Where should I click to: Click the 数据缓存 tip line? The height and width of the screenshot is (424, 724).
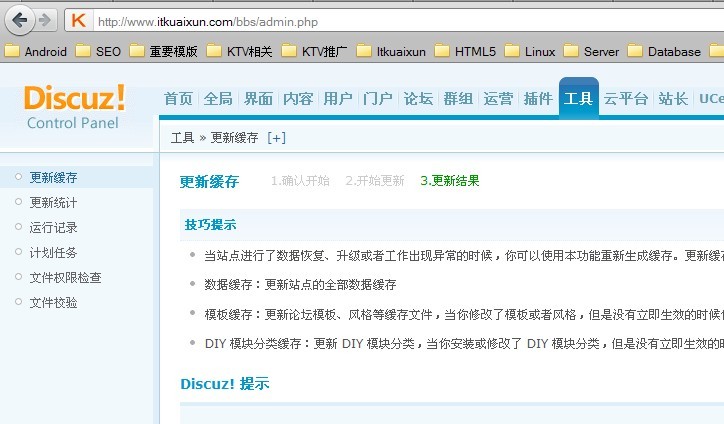point(300,285)
